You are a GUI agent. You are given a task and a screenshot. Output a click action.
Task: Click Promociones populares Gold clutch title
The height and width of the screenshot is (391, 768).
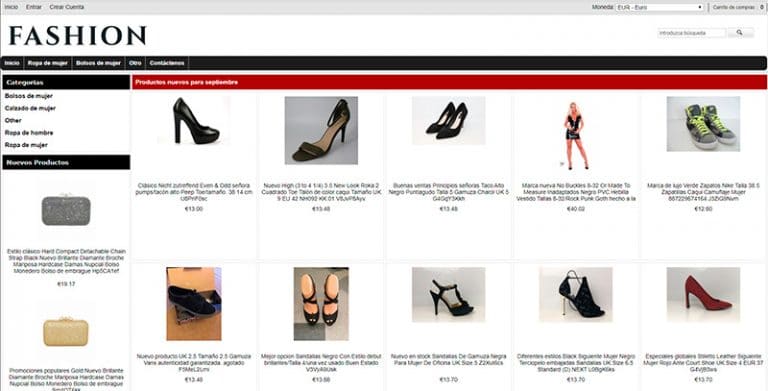pyautogui.click(x=66, y=379)
